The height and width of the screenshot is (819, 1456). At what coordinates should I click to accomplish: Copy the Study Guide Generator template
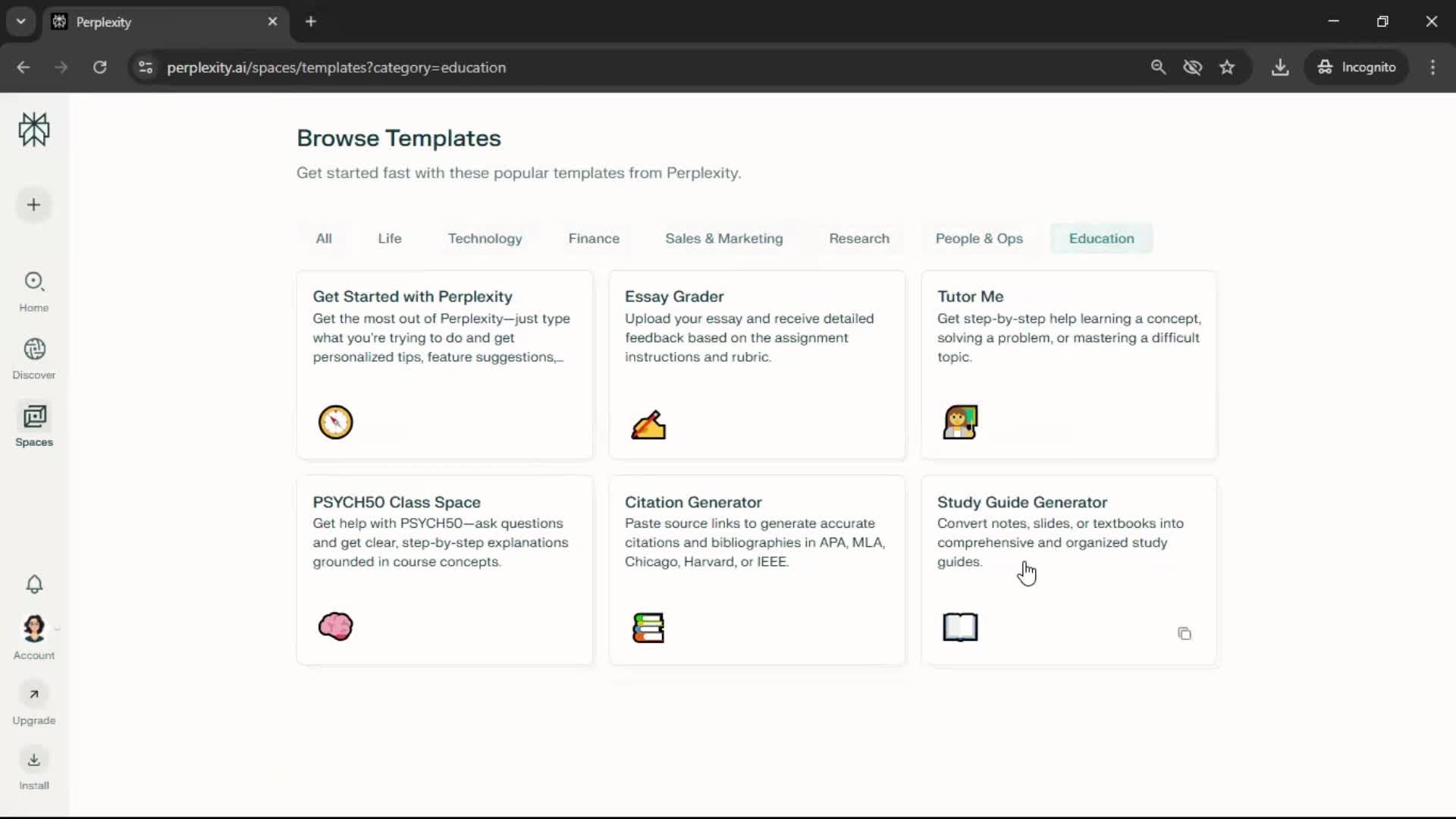coord(1185,634)
